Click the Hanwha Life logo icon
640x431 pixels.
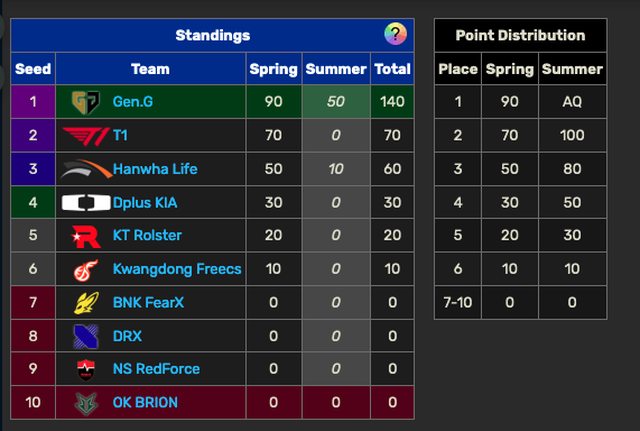click(x=85, y=169)
